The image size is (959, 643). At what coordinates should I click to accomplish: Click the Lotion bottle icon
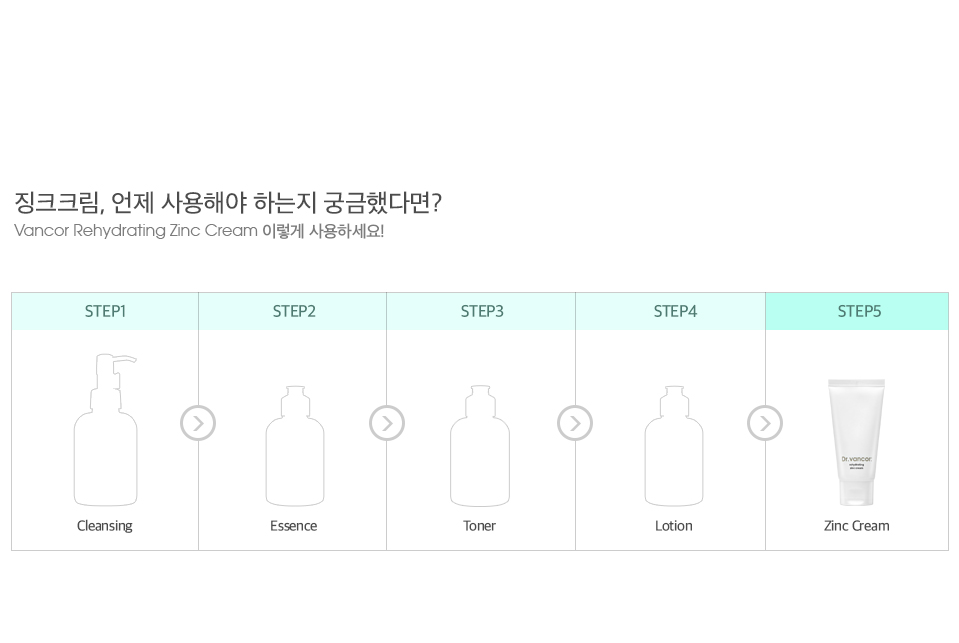coord(674,446)
